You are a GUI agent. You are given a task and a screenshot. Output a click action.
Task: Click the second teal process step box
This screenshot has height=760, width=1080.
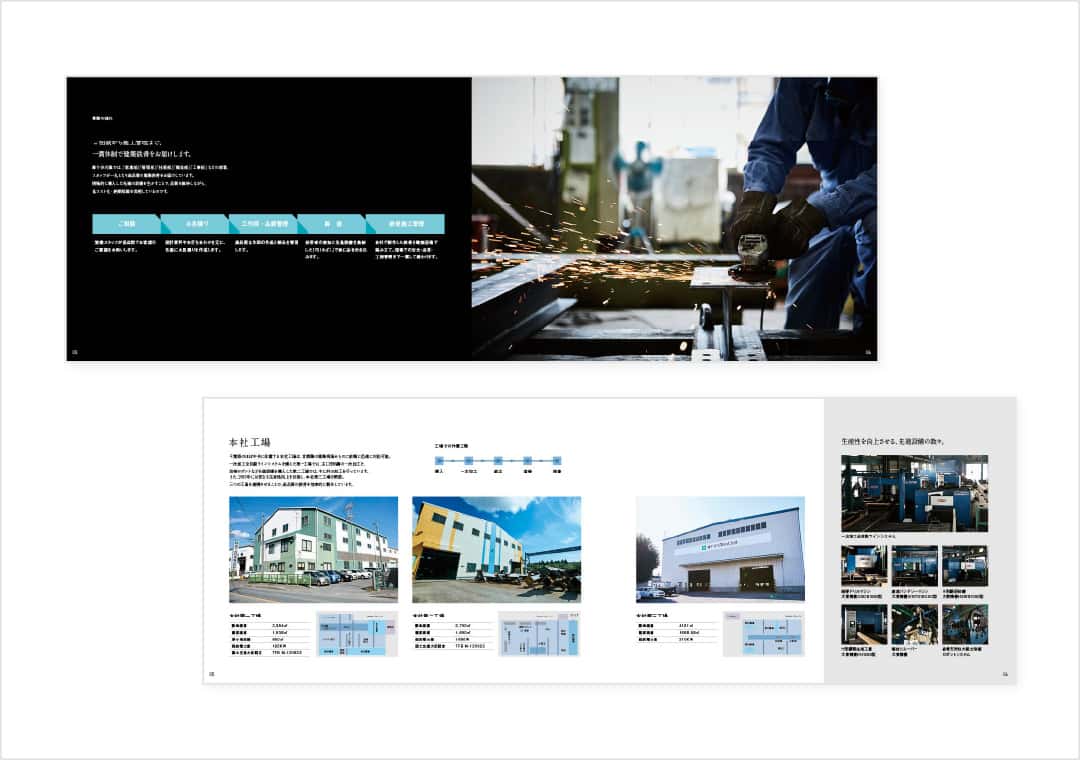(x=194, y=224)
